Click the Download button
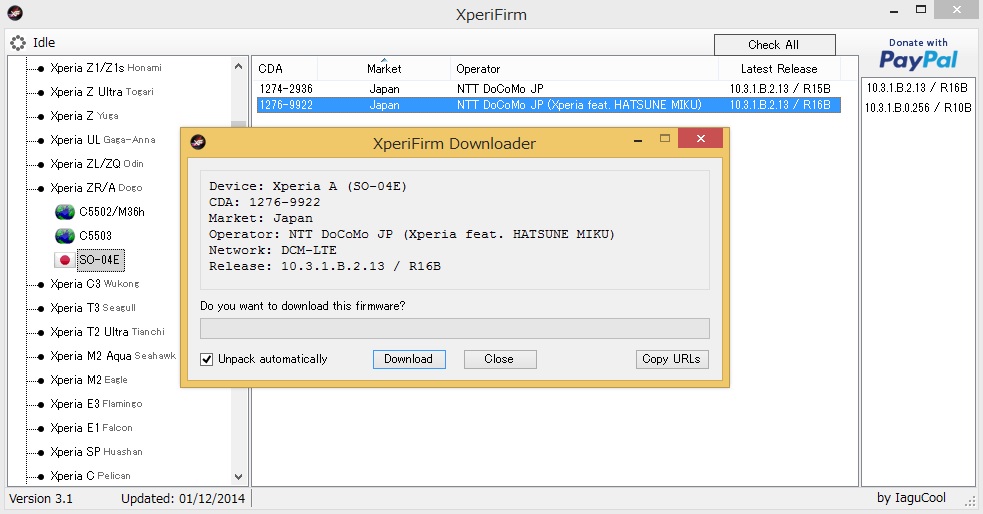Viewport: 983px width, 514px height. pyautogui.click(x=409, y=359)
